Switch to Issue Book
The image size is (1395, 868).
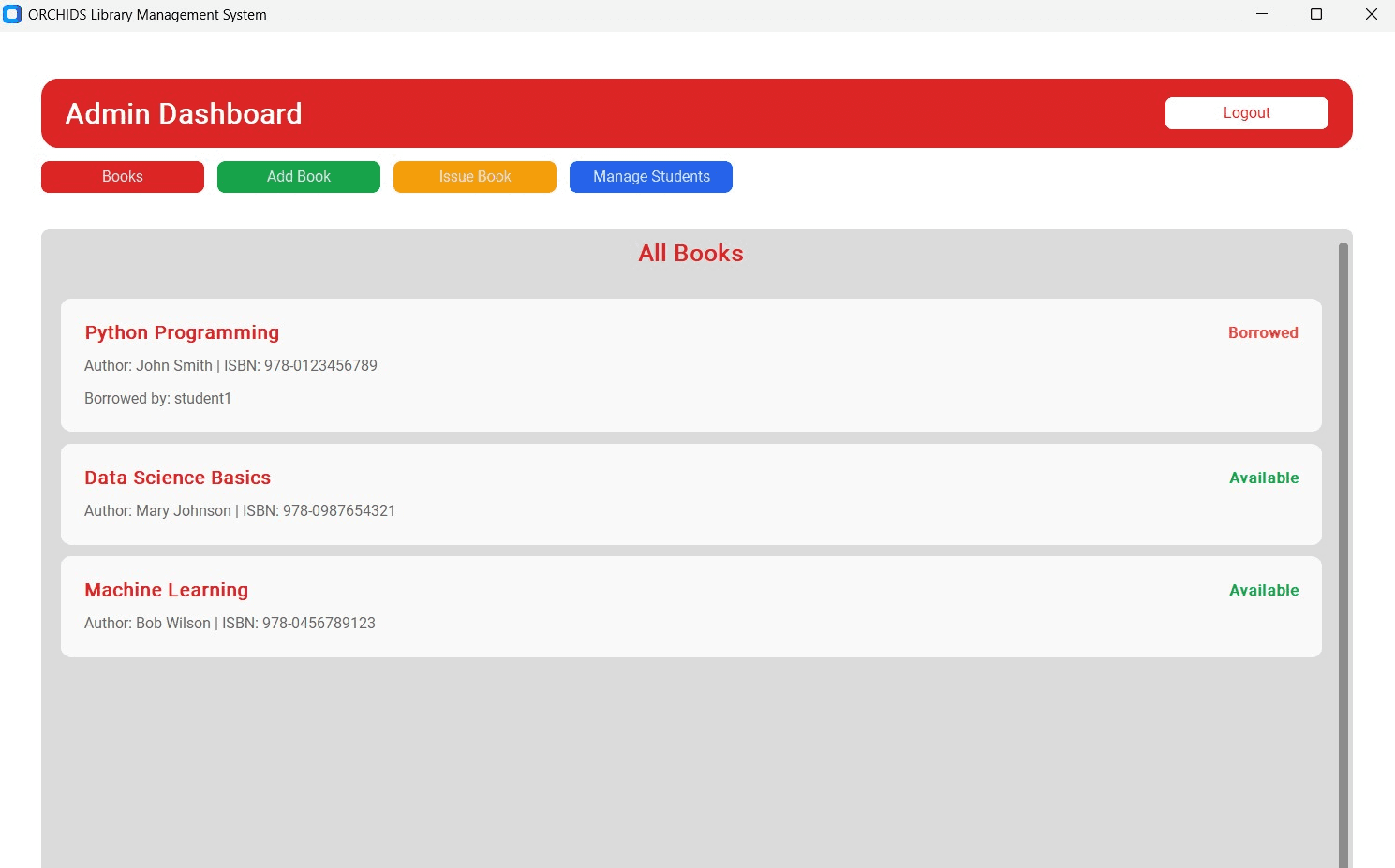(475, 177)
